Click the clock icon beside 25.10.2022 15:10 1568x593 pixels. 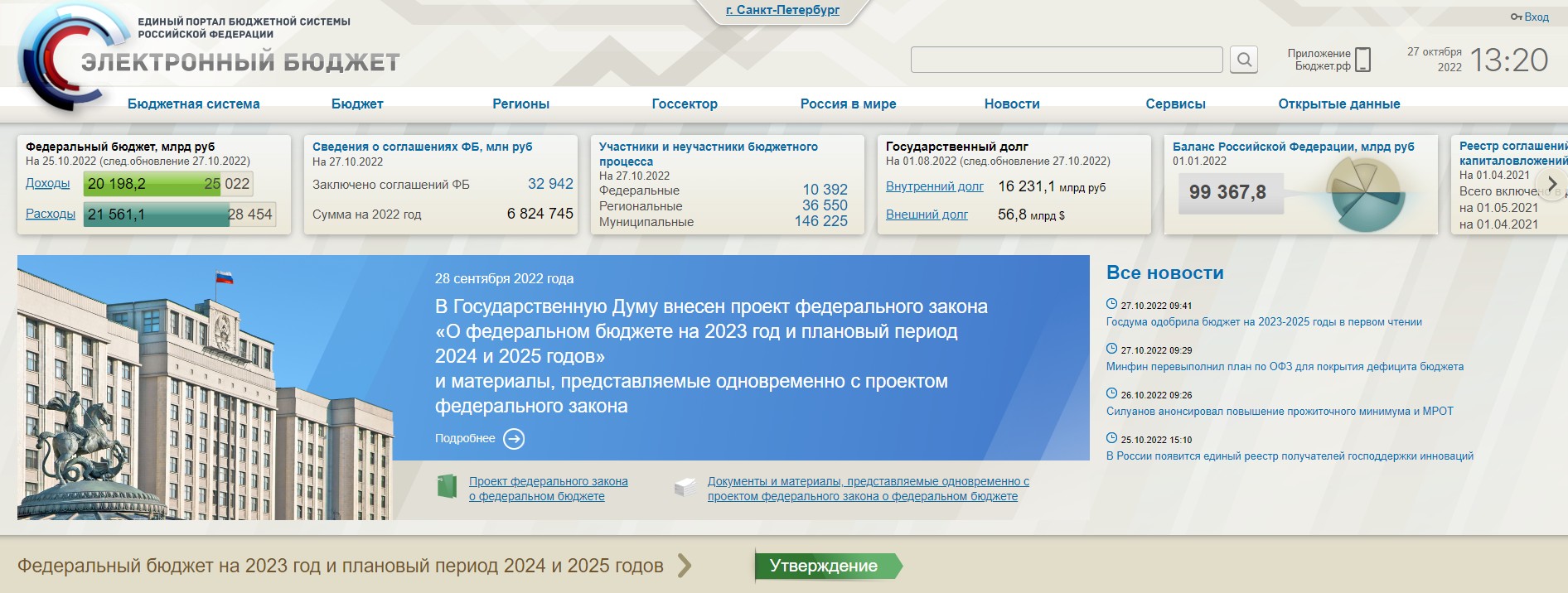pyautogui.click(x=1111, y=438)
